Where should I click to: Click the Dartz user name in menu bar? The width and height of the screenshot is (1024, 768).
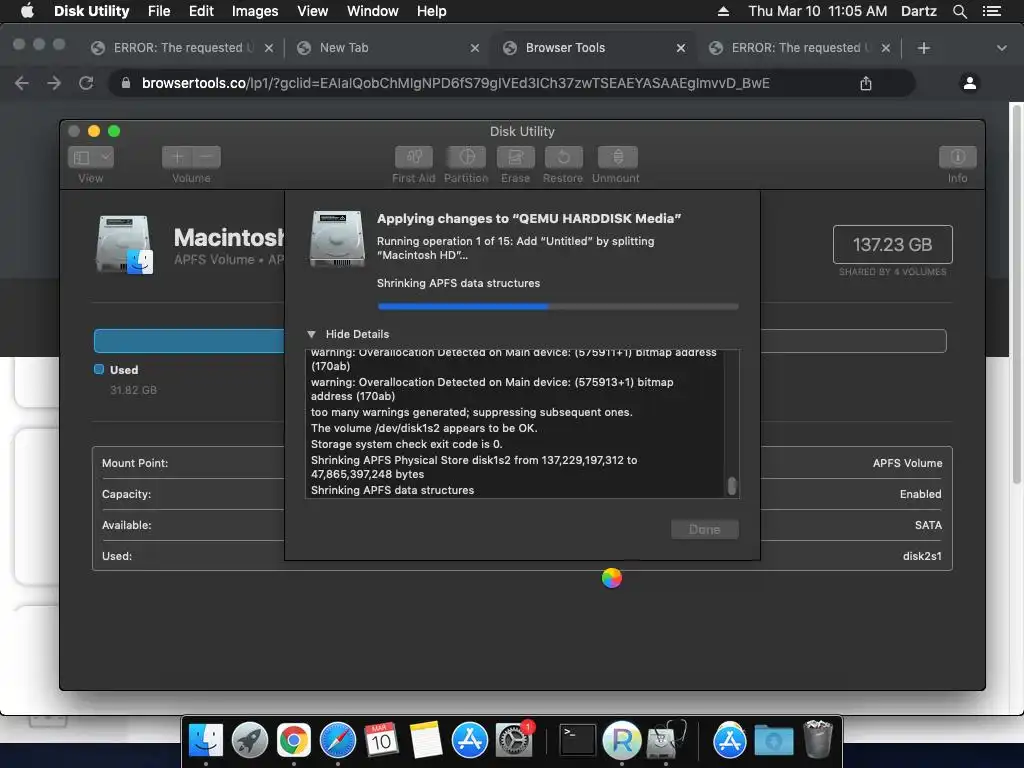[918, 11]
